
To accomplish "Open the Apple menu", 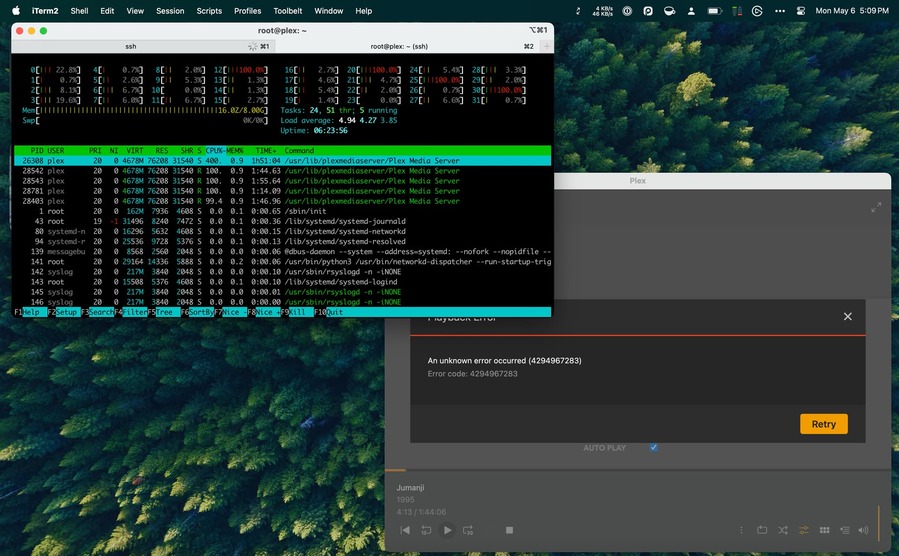I will click(x=16, y=10).
